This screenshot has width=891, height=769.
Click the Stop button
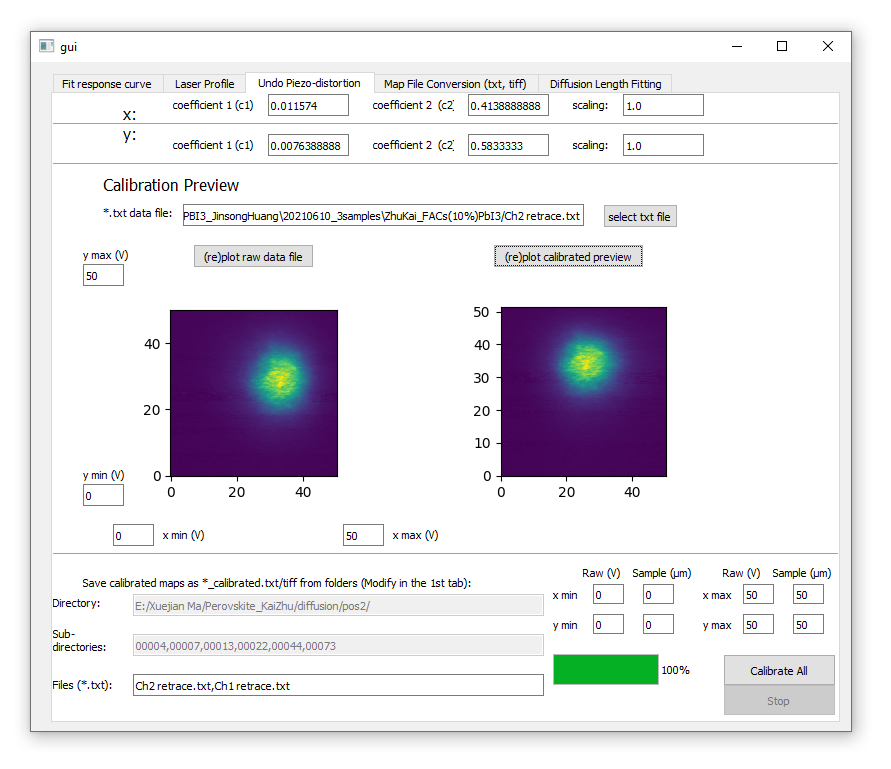[779, 701]
